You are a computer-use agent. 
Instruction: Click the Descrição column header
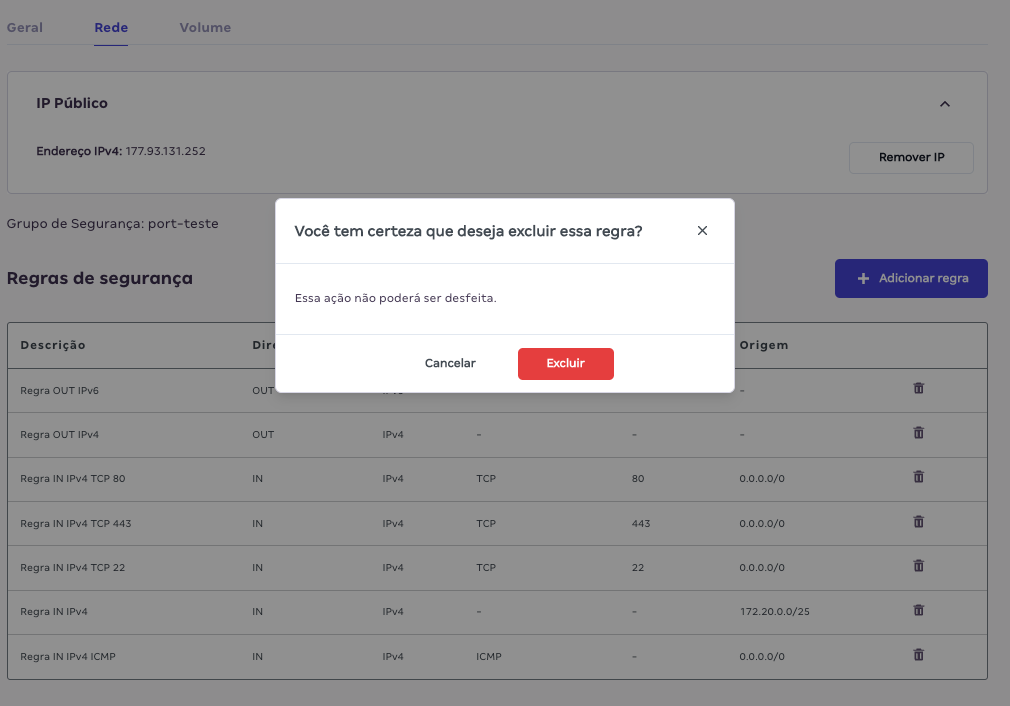tap(53, 345)
